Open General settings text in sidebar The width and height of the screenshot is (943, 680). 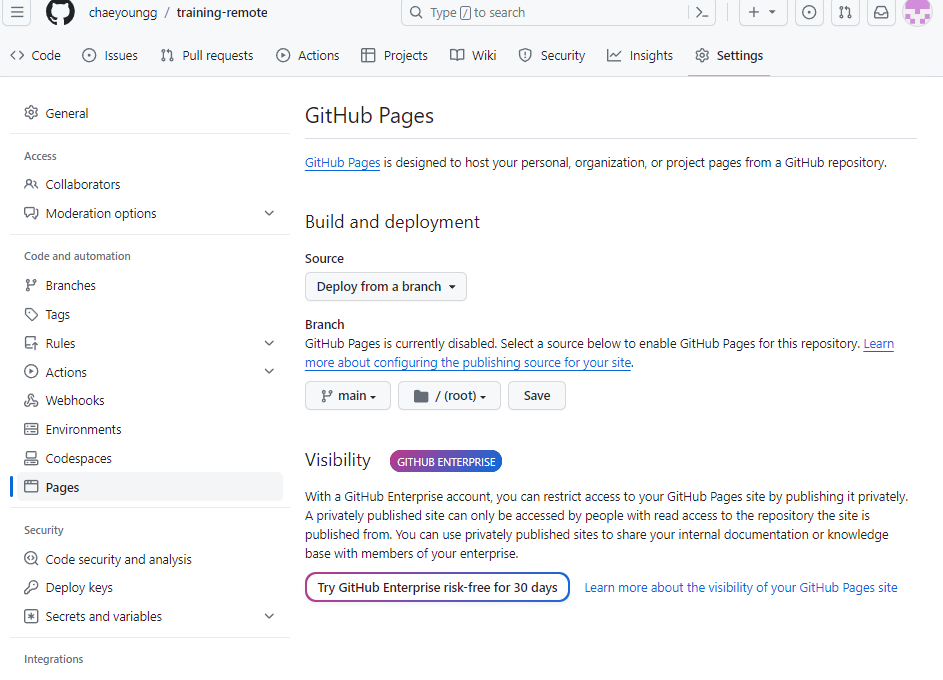point(67,113)
